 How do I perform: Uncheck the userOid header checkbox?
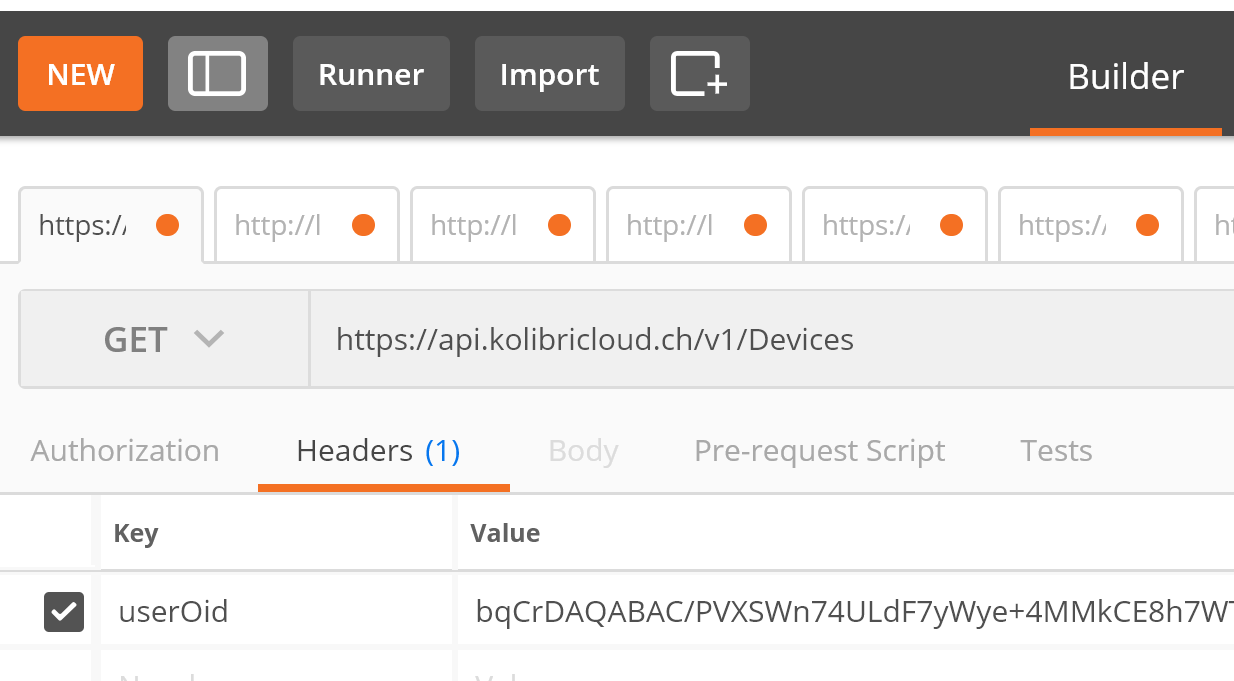(64, 611)
